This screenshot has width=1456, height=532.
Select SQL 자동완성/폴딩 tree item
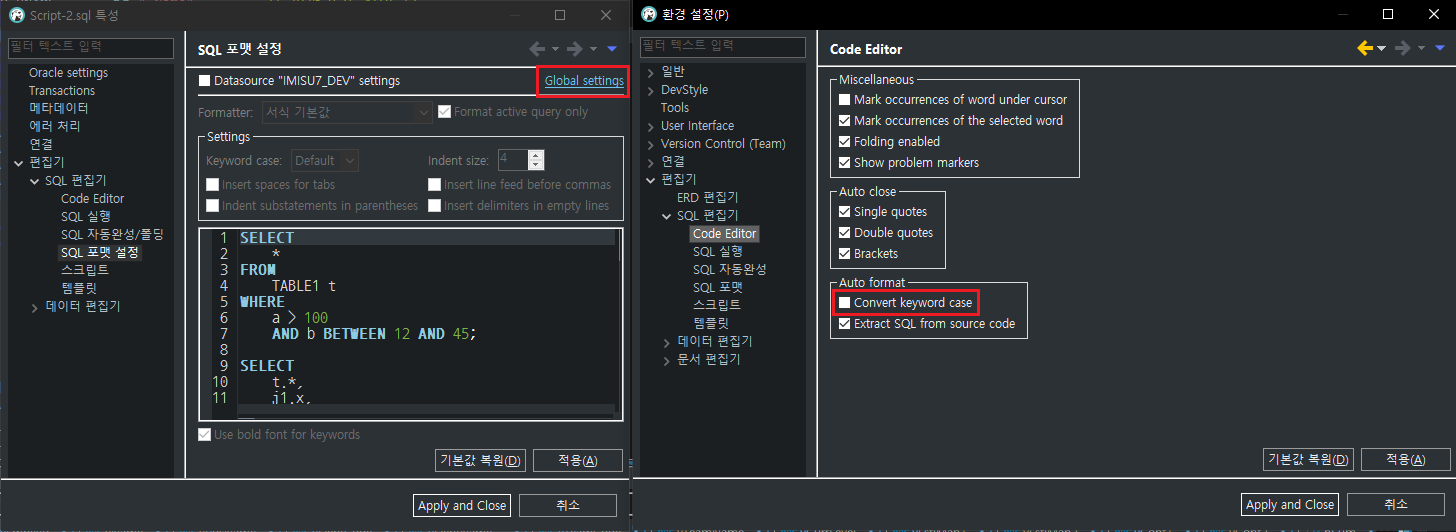click(x=112, y=235)
